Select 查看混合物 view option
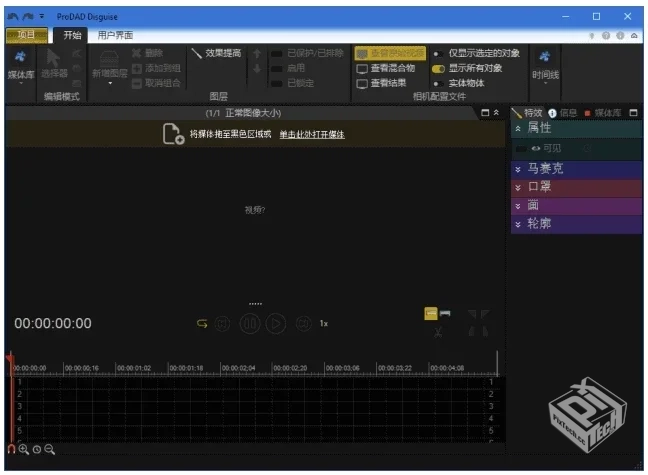Viewport: 648px width, 475px height. pyautogui.click(x=386, y=69)
